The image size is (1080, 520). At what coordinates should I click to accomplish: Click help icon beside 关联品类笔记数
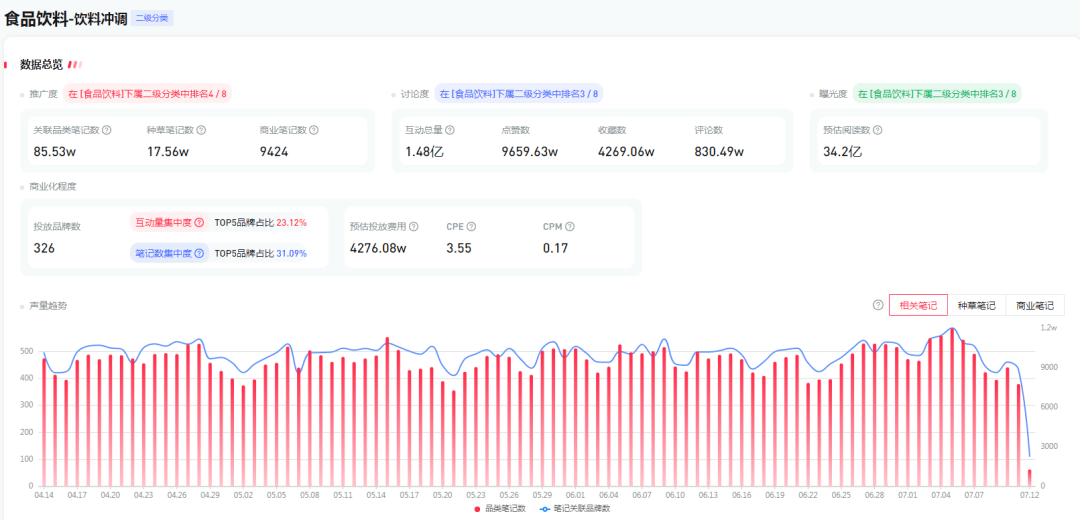(107, 130)
